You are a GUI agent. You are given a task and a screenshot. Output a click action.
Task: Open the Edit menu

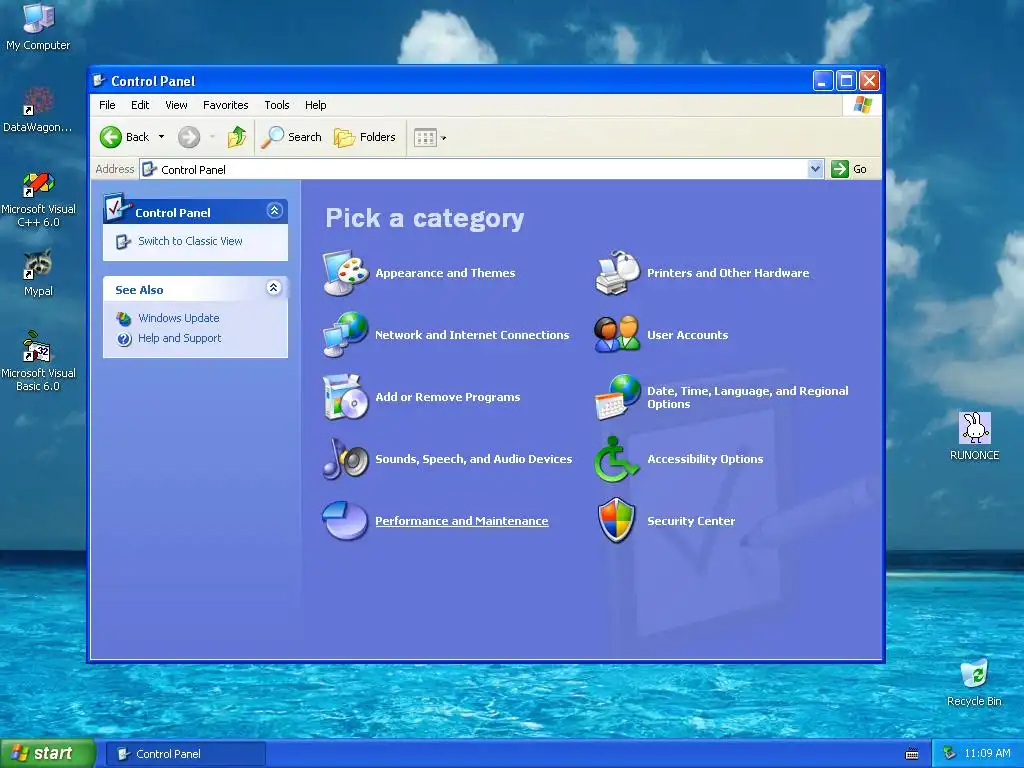(x=140, y=105)
